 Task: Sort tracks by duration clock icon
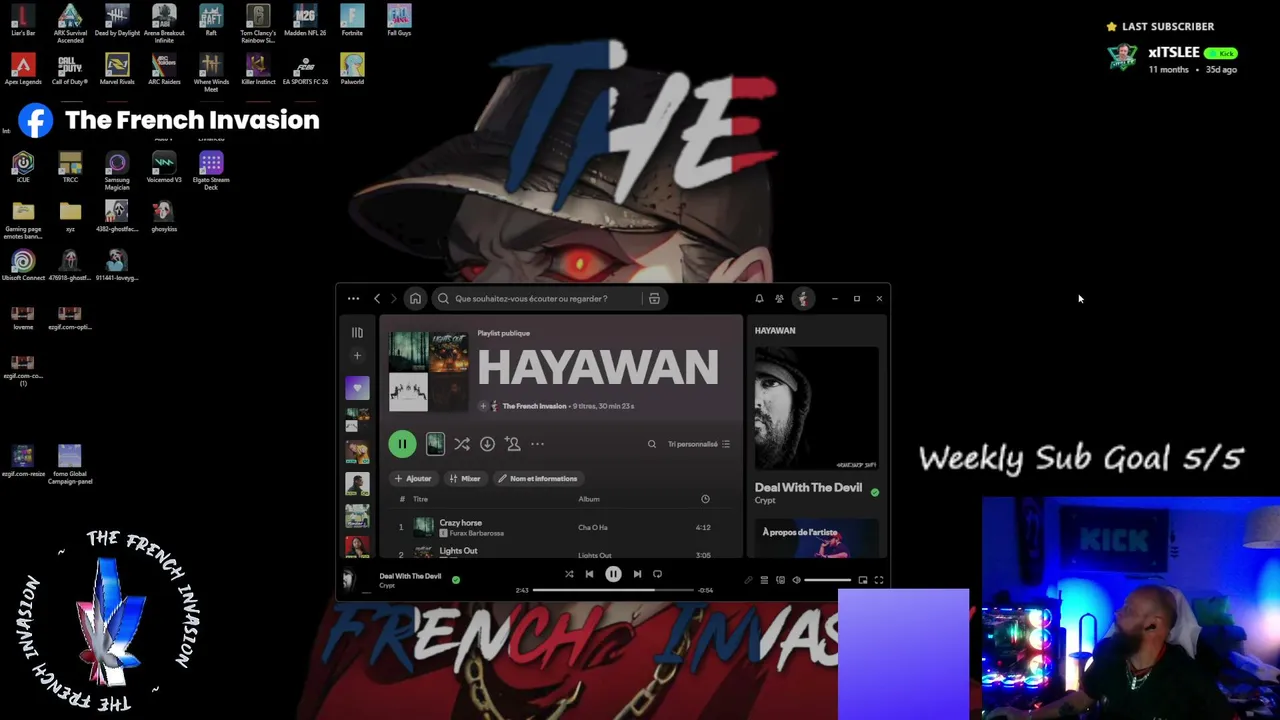705,499
